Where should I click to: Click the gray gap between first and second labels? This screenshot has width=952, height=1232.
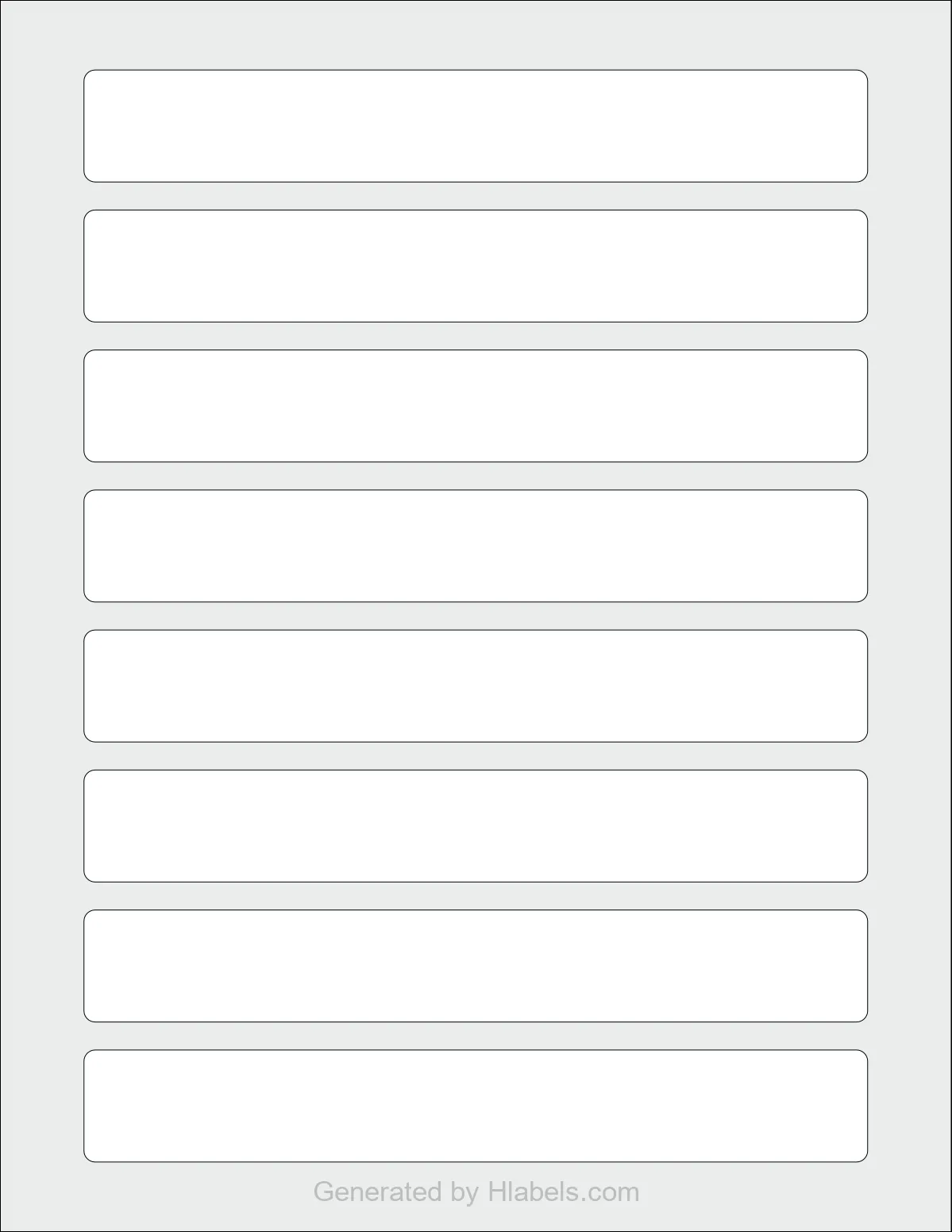(476, 196)
